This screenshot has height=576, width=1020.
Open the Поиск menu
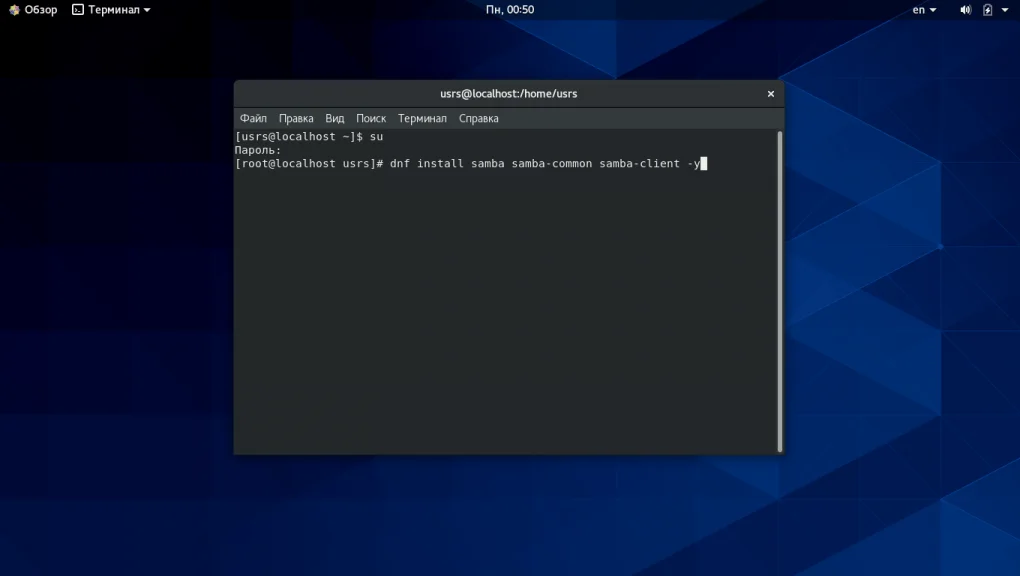pos(371,118)
